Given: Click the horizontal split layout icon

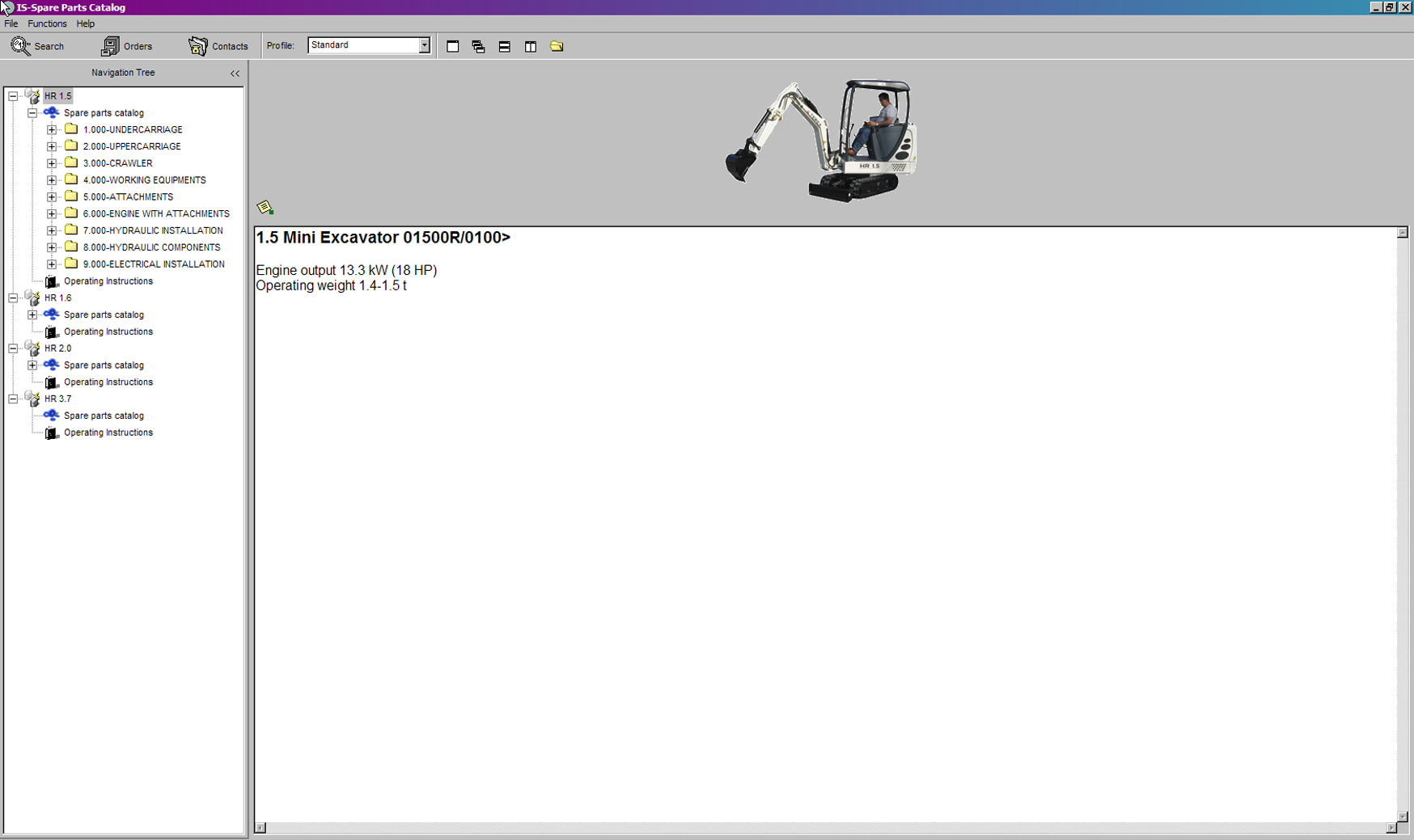Looking at the screenshot, I should pyautogui.click(x=505, y=47).
